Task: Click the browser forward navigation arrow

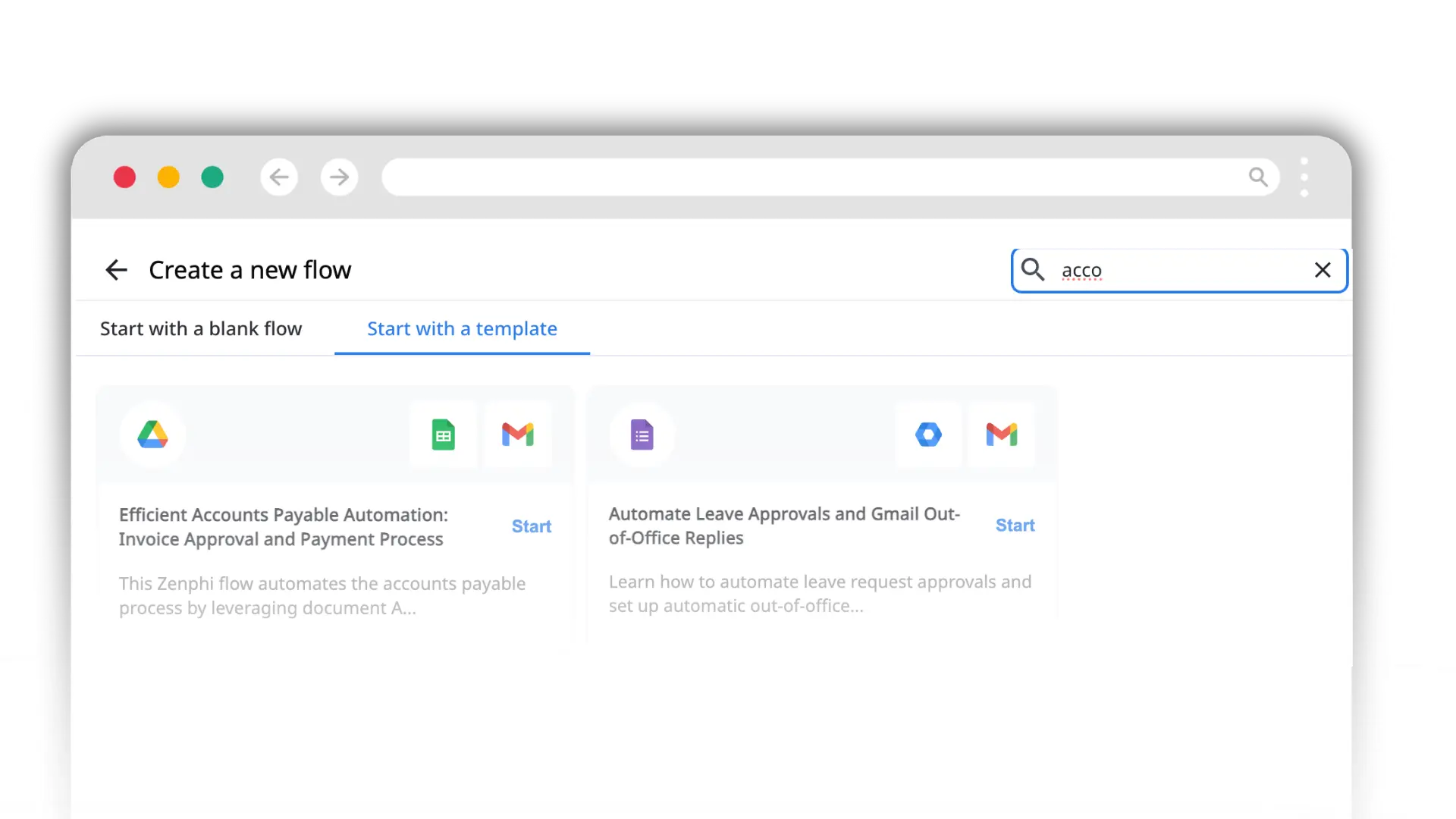Action: pyautogui.click(x=339, y=177)
